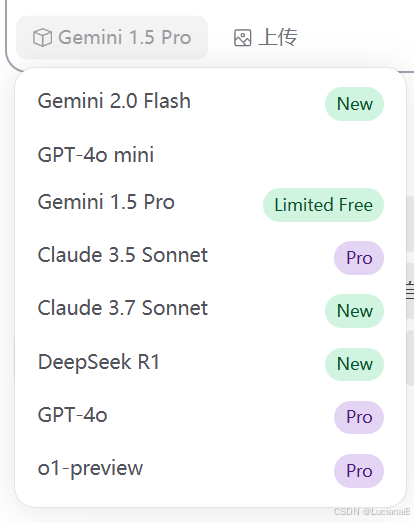Click the Limited Free badge
414x523 pixels.
323,205
